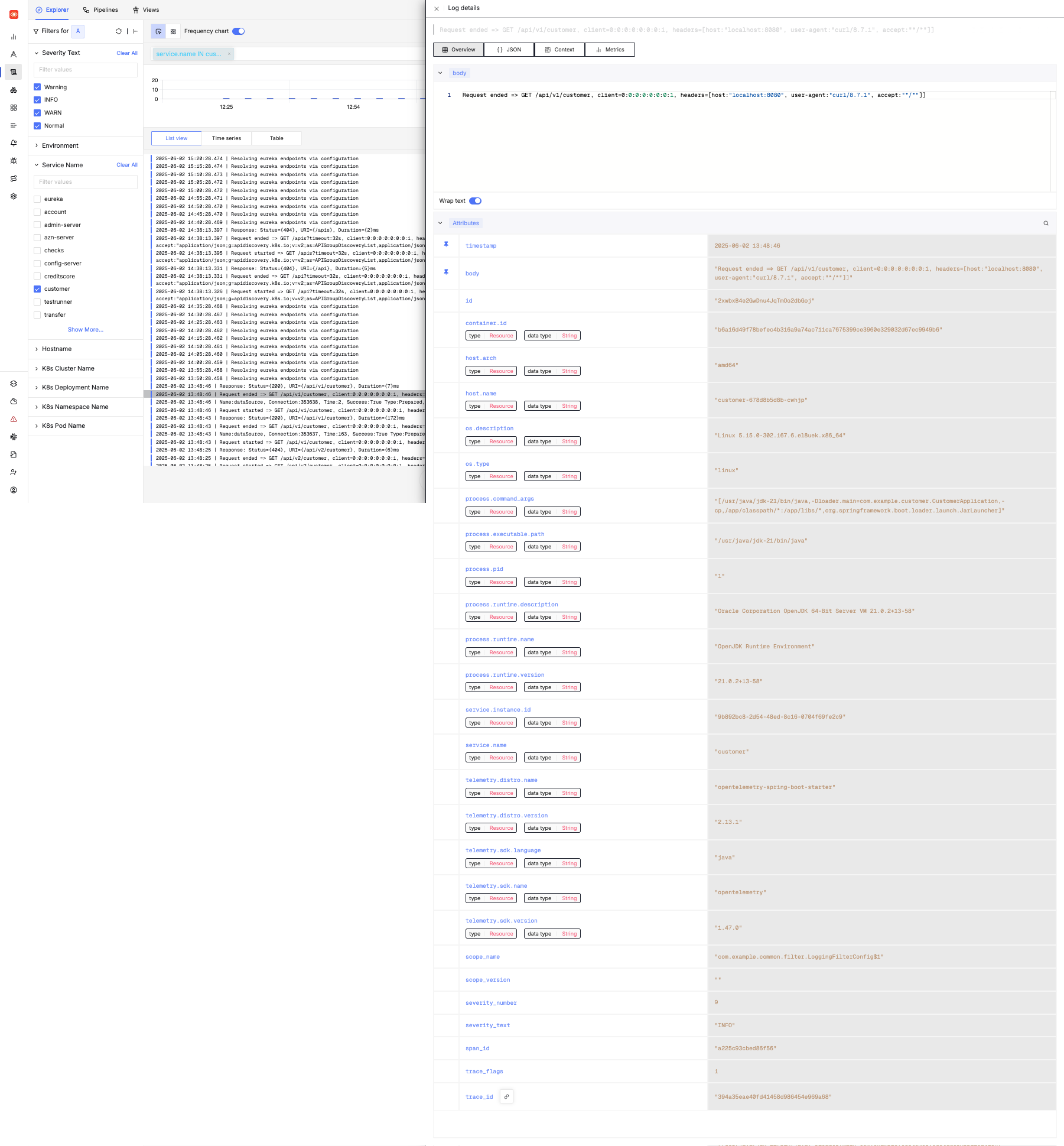Collapse the Attributes section
This screenshot has height=1146, width=1064.
[x=440, y=223]
